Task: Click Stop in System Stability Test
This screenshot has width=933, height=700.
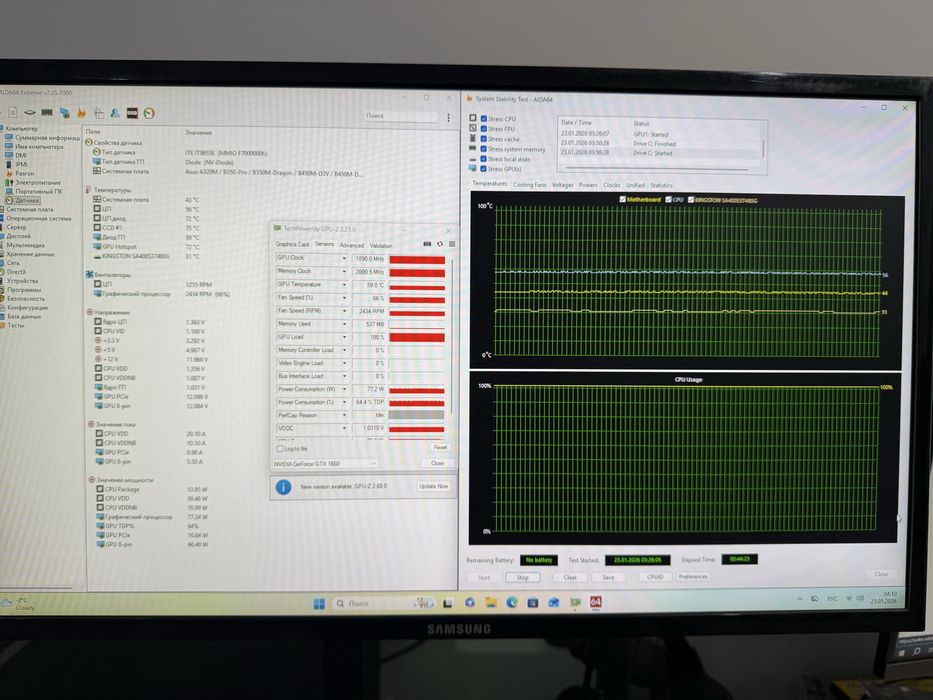Action: point(523,577)
